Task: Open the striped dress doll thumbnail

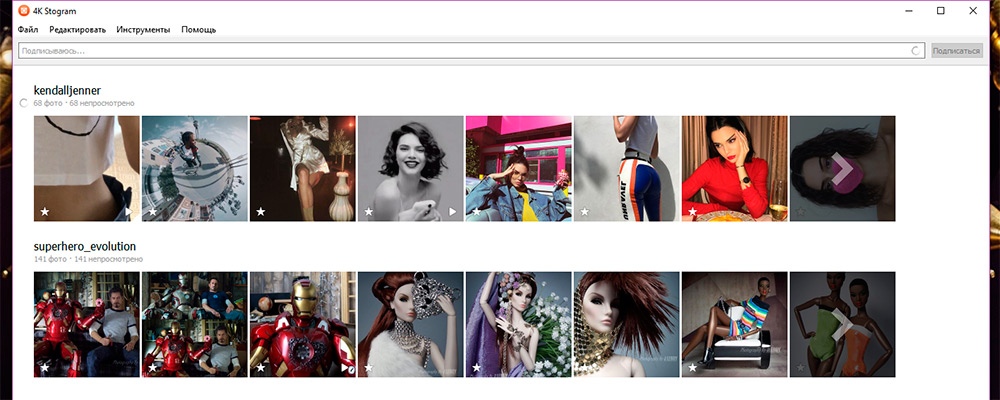Action: click(x=735, y=325)
